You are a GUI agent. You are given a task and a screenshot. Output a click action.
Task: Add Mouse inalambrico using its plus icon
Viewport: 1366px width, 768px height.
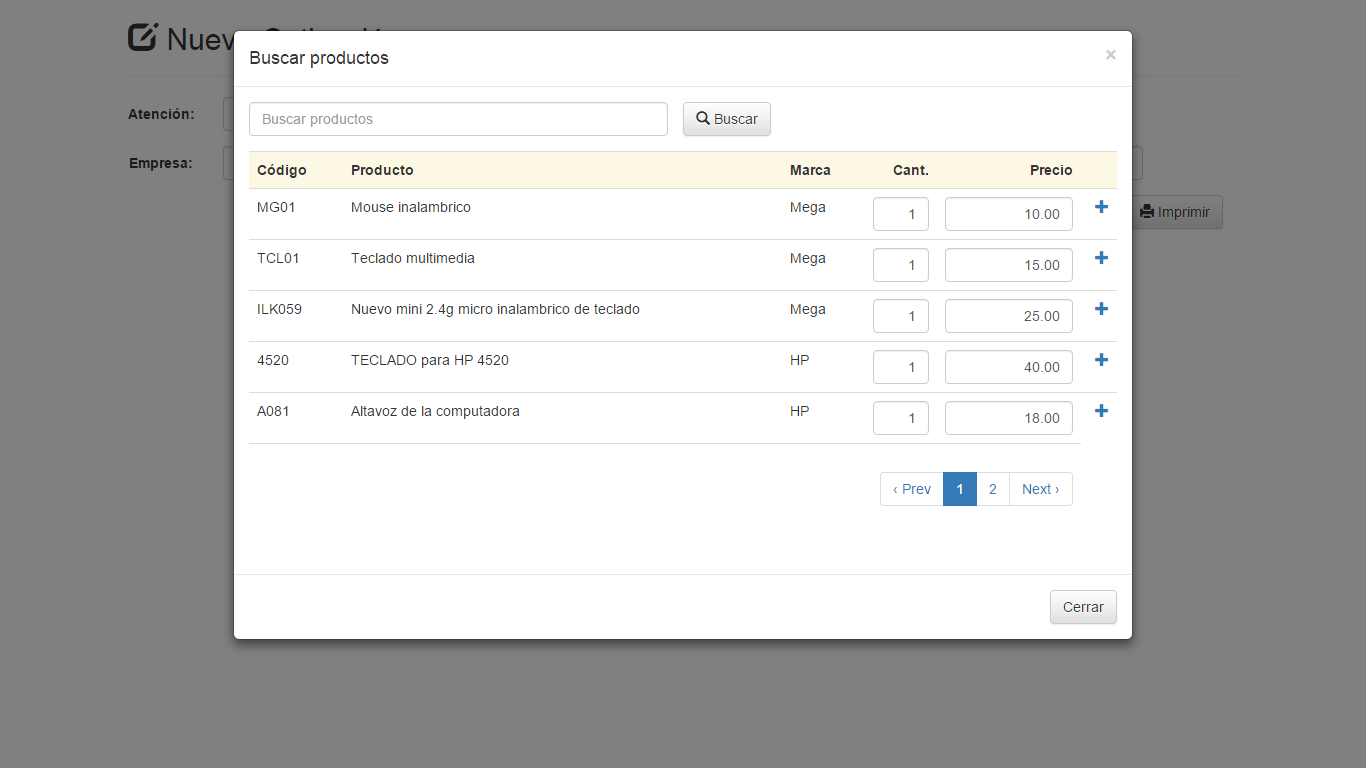click(x=1101, y=207)
